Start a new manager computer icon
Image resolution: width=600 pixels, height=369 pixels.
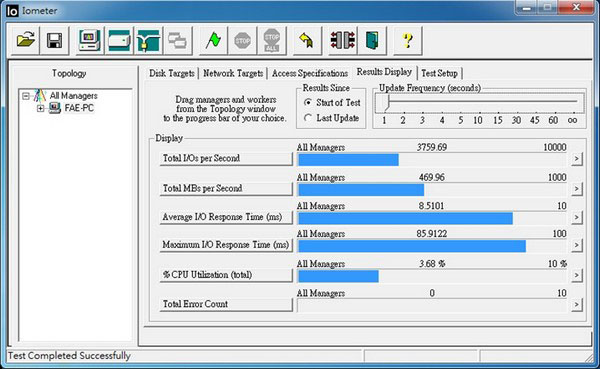[90, 40]
